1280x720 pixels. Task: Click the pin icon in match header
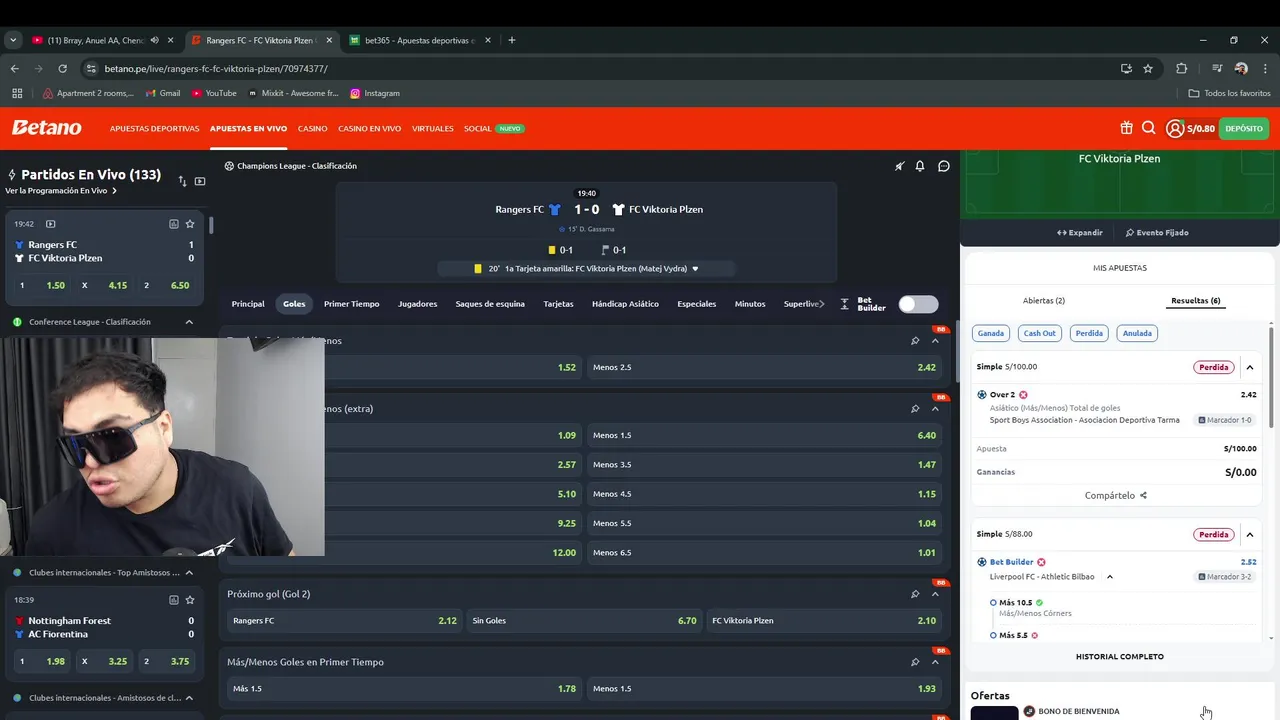[x=899, y=166]
